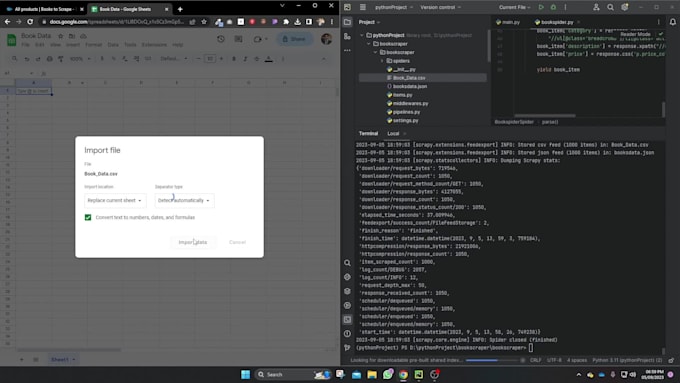Click the Import data button
Screen dimensions: 680x383
tap(193, 242)
